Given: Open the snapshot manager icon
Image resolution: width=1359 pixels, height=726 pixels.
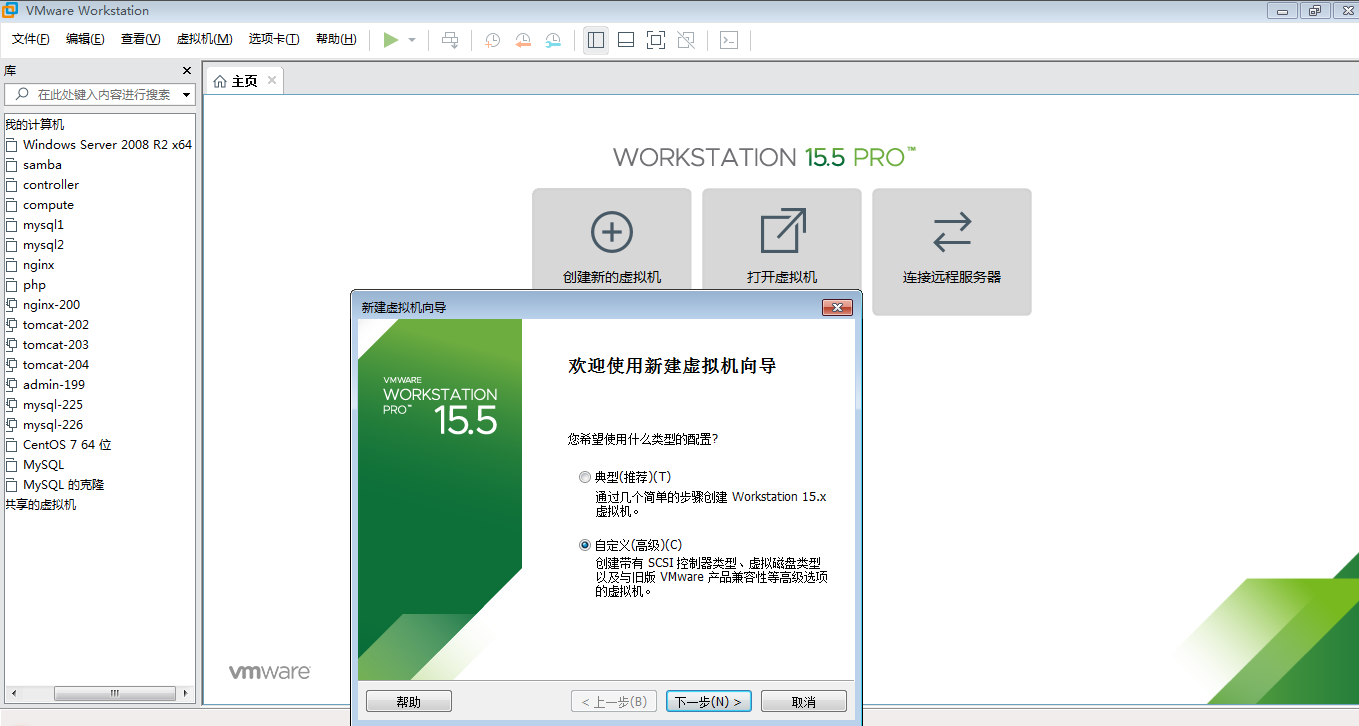Looking at the screenshot, I should [x=553, y=40].
